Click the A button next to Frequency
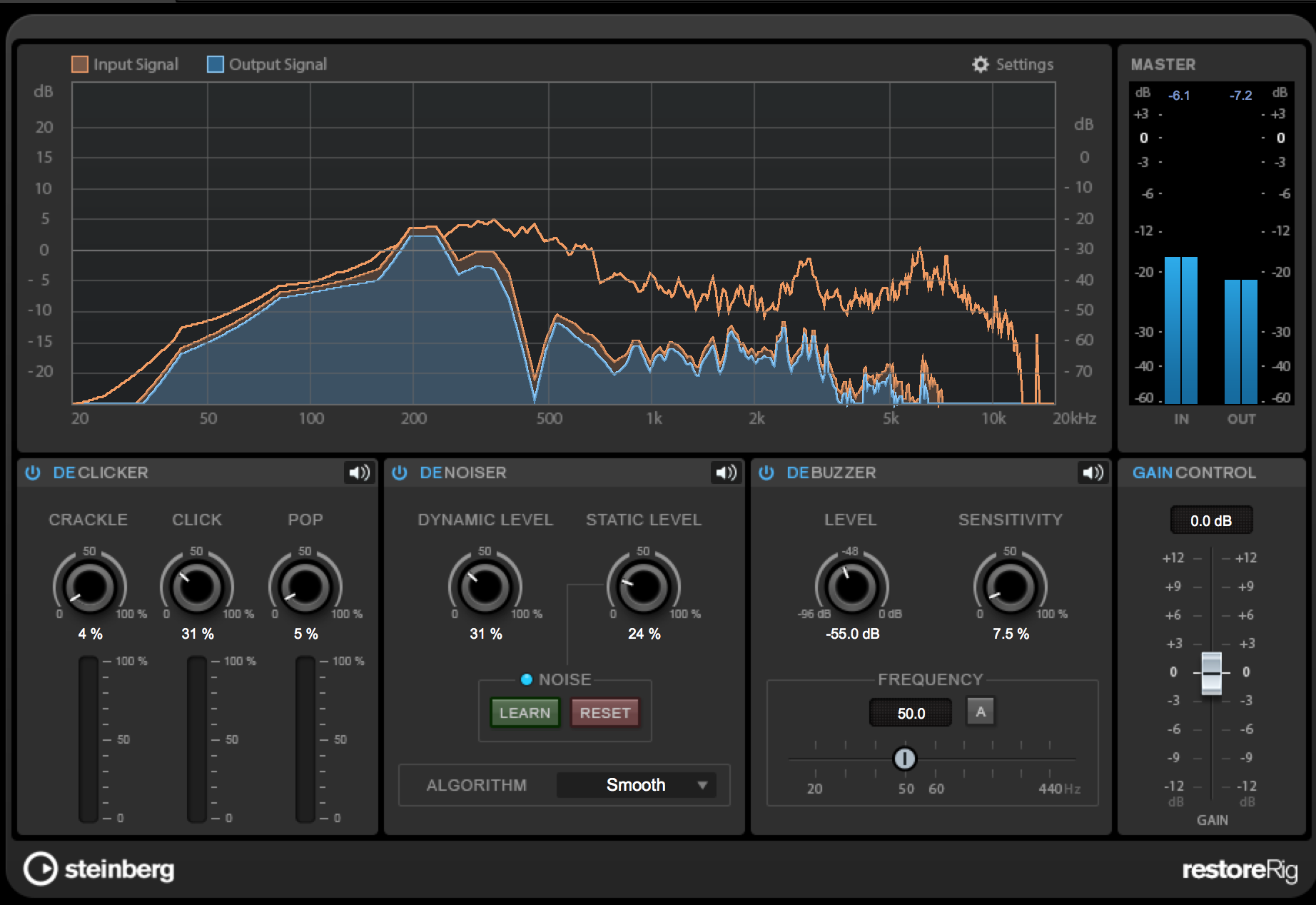1316x905 pixels. tap(980, 712)
